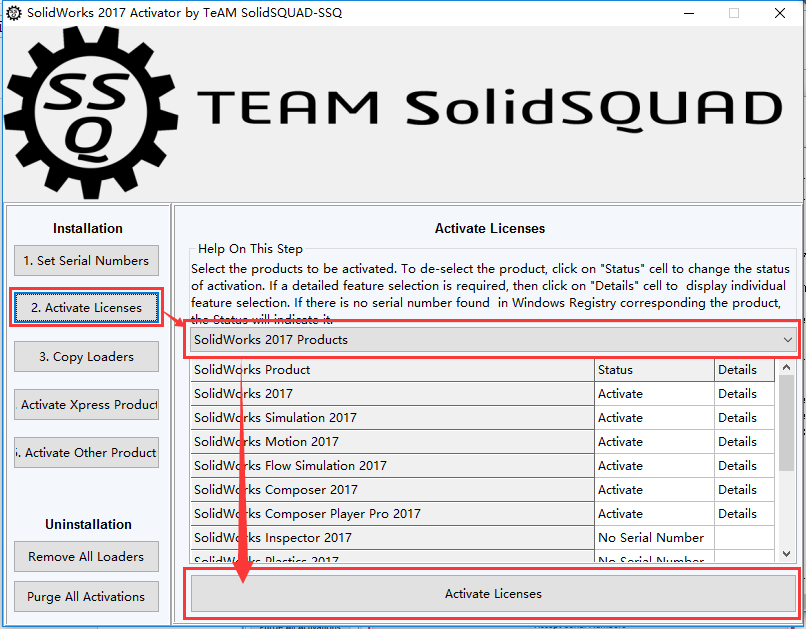Toggle Activate status for Composer Player Pro 2017
Viewport: 806px width, 629px height.
[654, 513]
